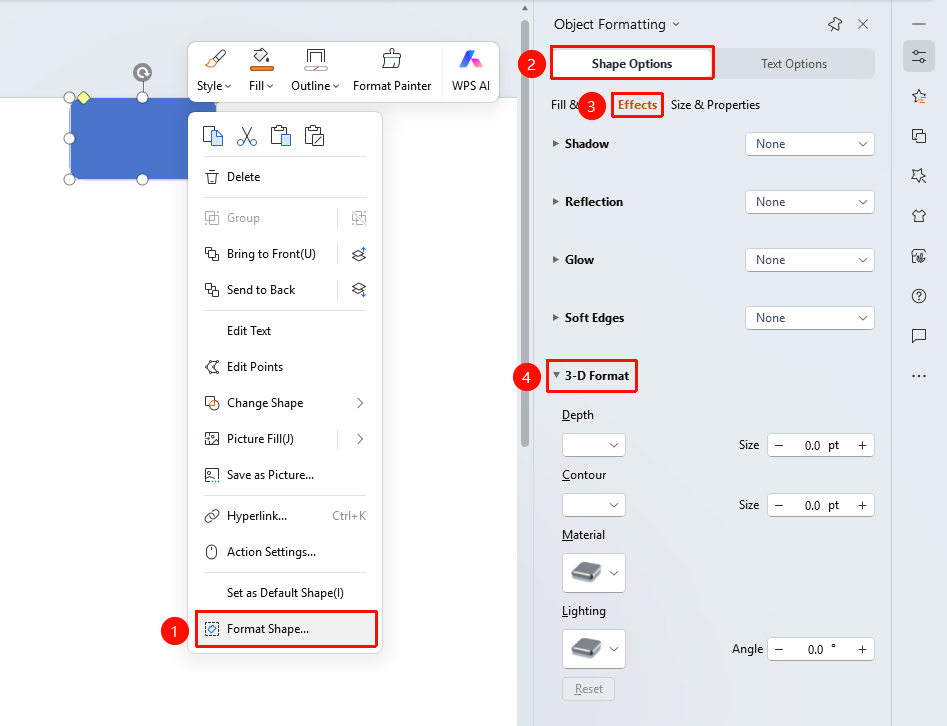Click the Copy icon in context menu

coord(213,137)
